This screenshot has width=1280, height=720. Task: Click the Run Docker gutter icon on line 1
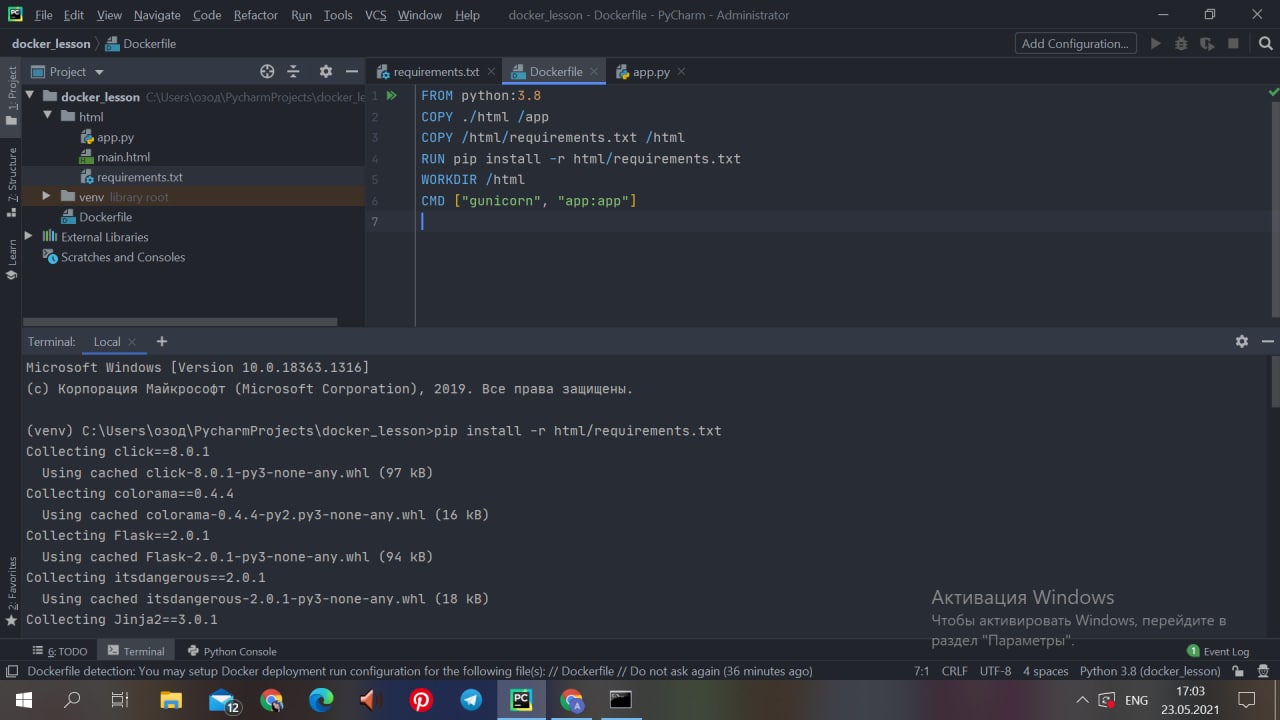pyautogui.click(x=392, y=96)
